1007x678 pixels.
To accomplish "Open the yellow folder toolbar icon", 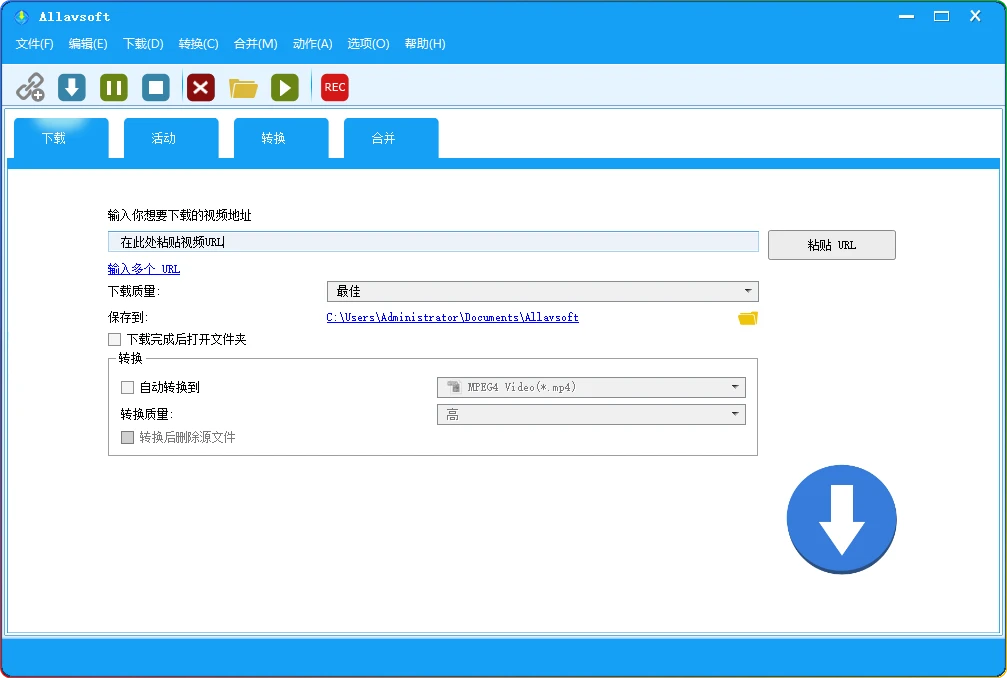I will click(x=243, y=88).
